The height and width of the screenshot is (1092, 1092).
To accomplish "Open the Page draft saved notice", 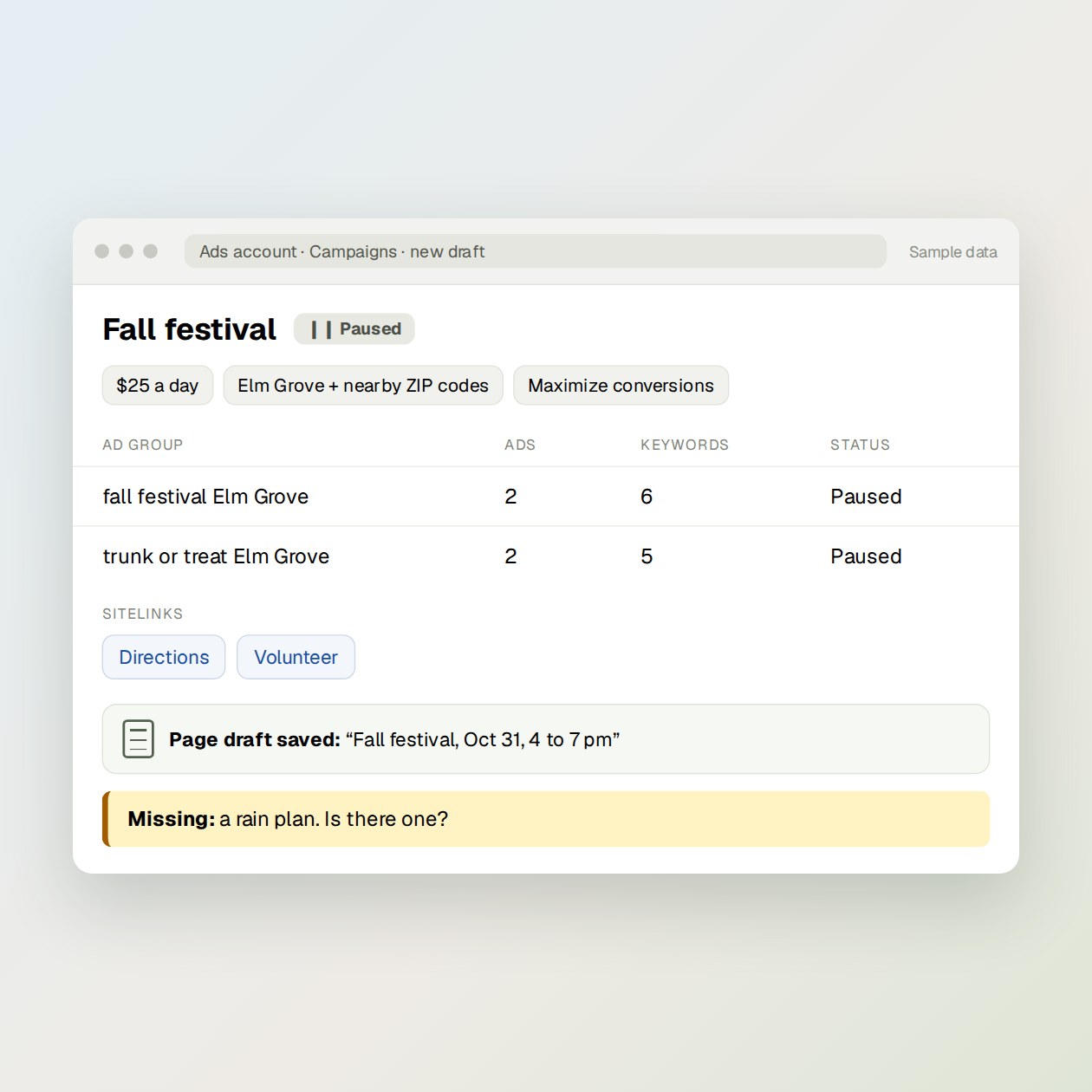I will point(546,739).
